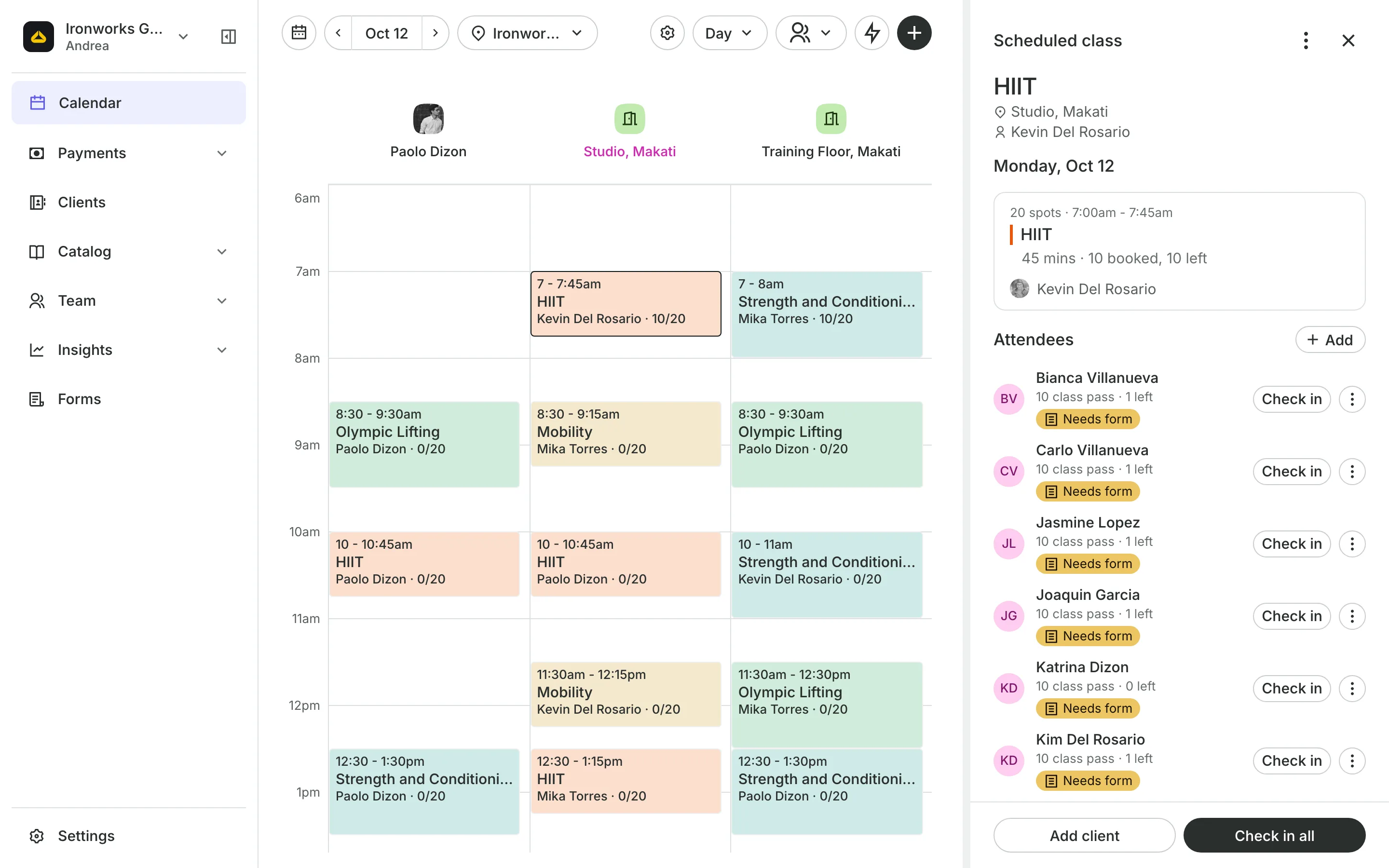Add an attendee with Add button

(1330, 340)
